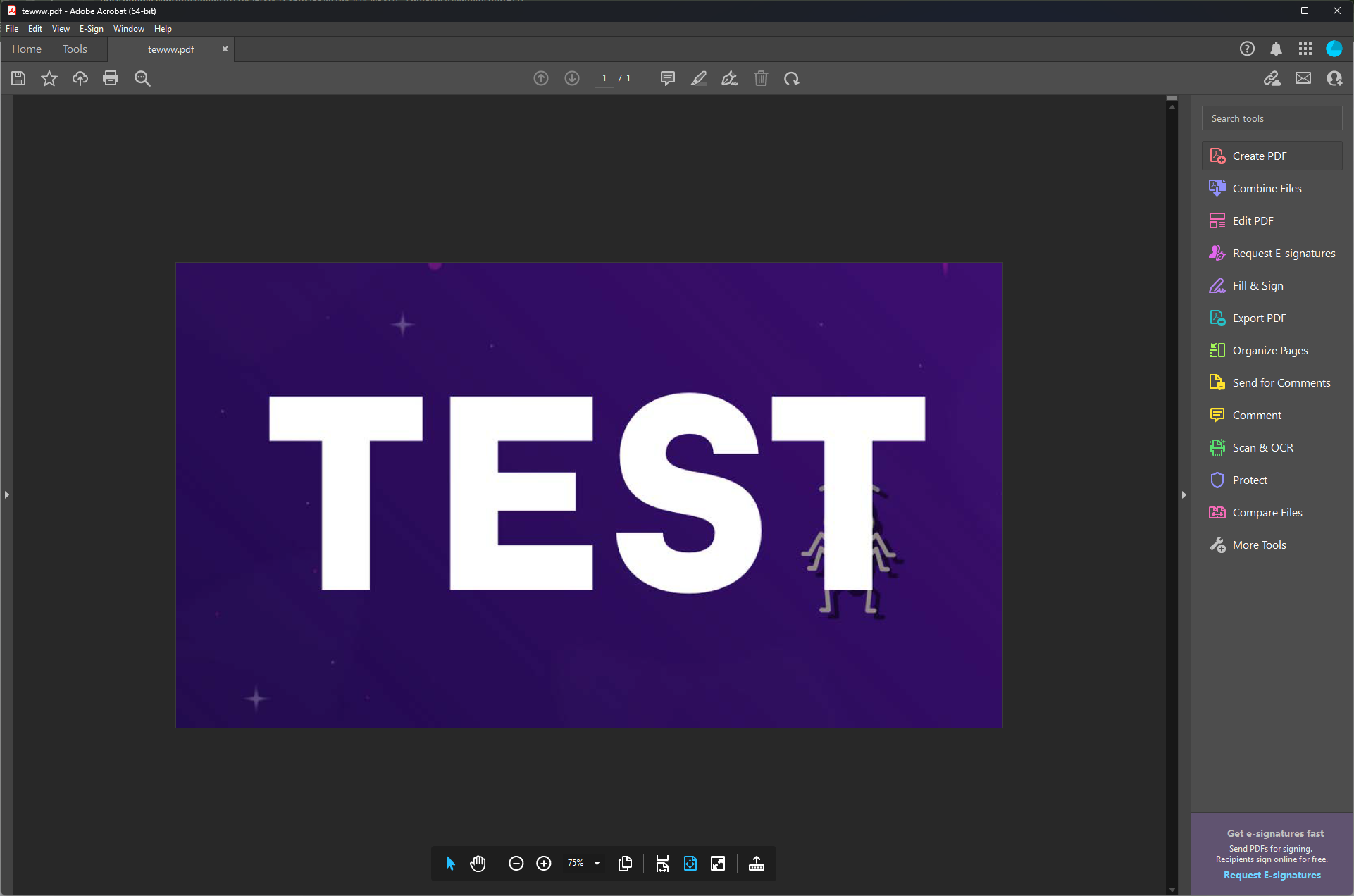Screen dimensions: 1354x896
Task: Select the Highlight text pen tool
Action: [698, 78]
